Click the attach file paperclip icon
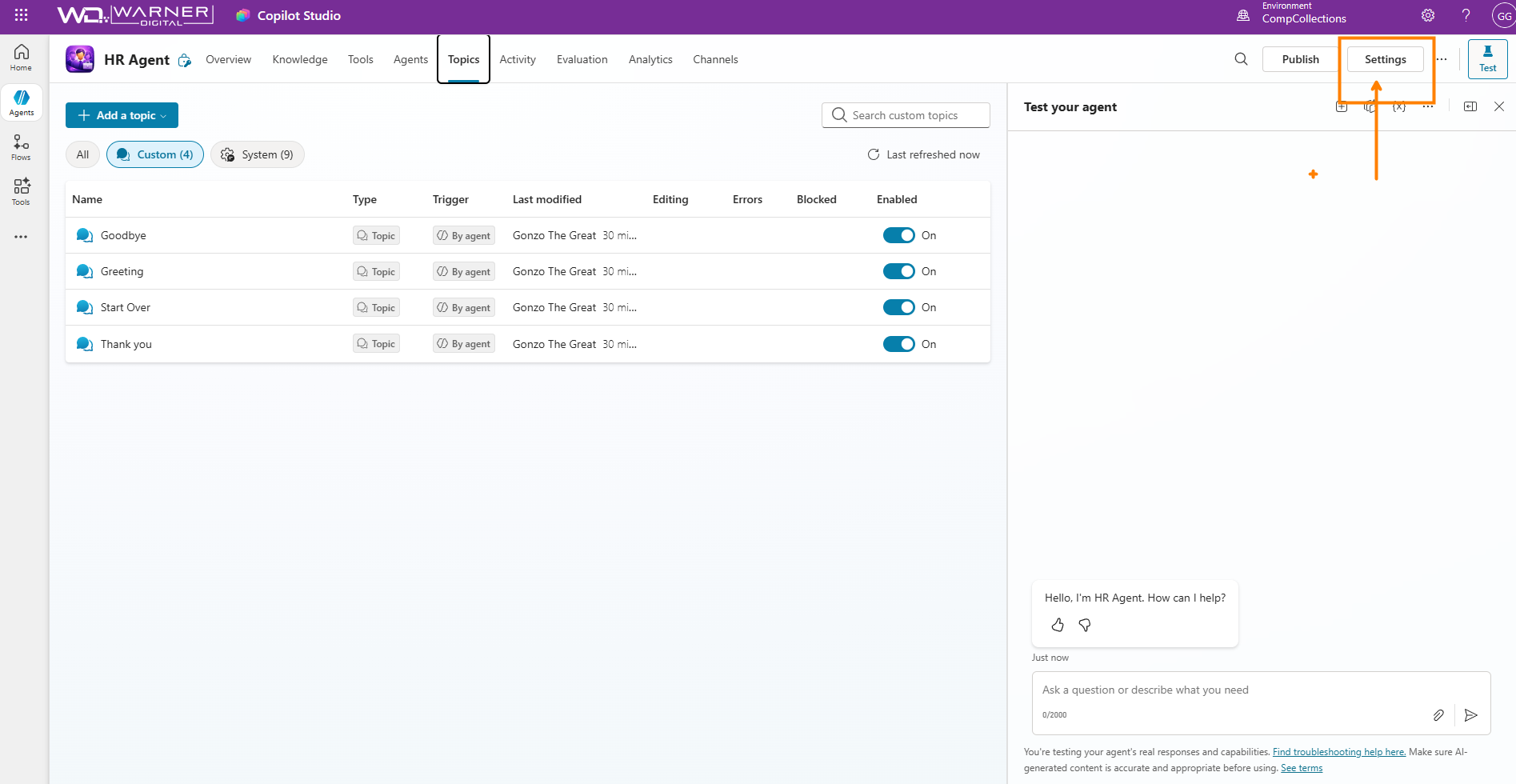 pos(1438,715)
